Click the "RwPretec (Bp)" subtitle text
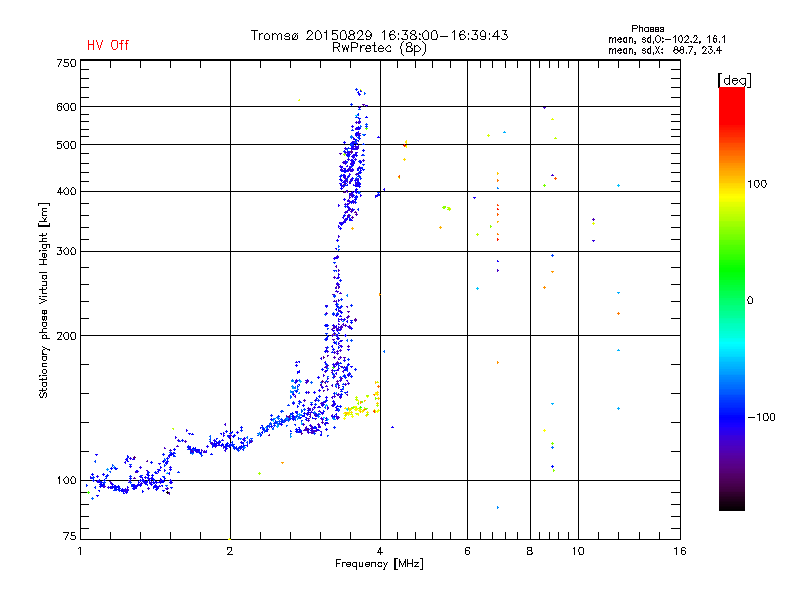 tap(379, 47)
